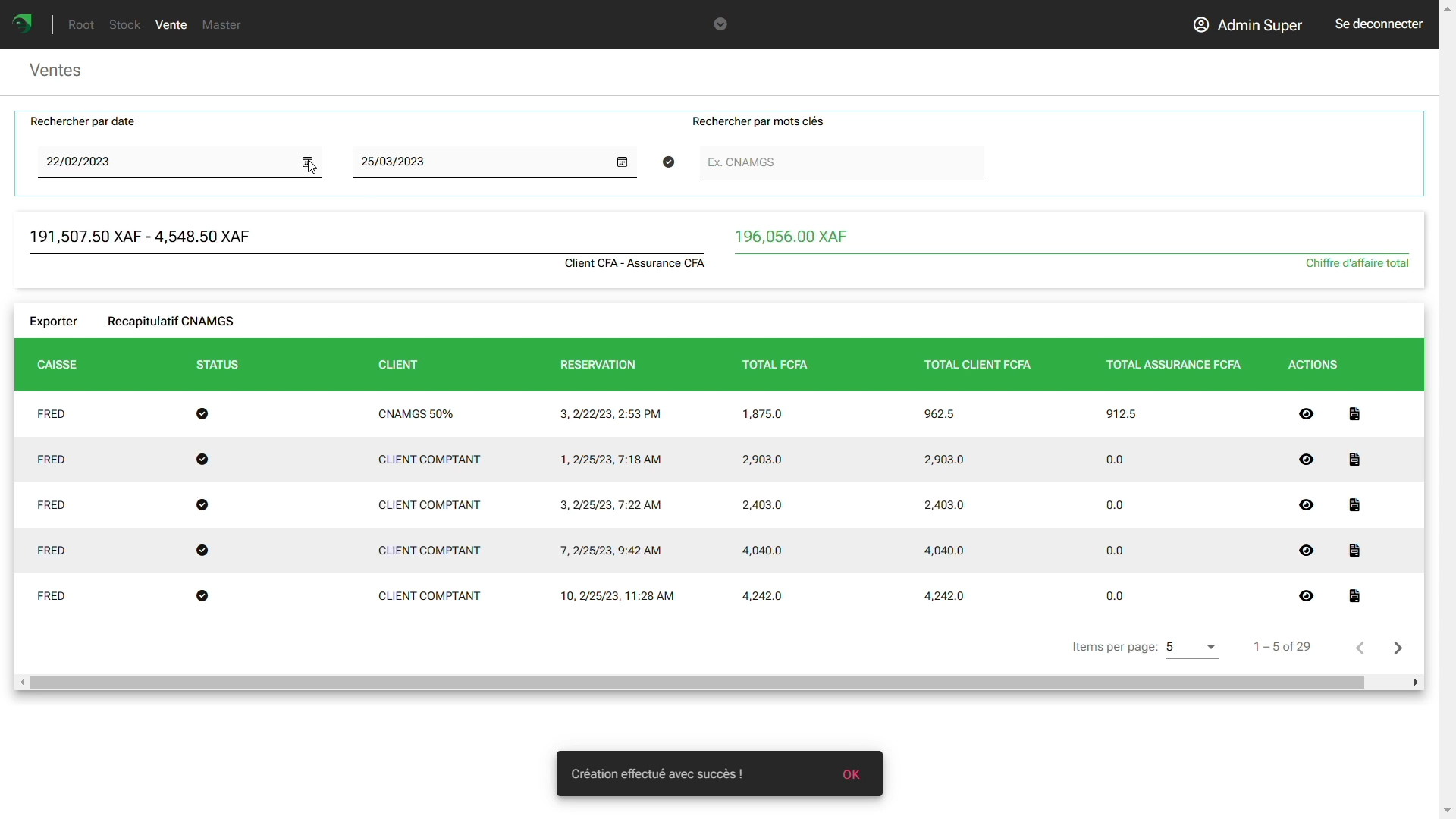View details of the 2,403.0 sale
This screenshot has width=1456, height=819.
point(1306,505)
